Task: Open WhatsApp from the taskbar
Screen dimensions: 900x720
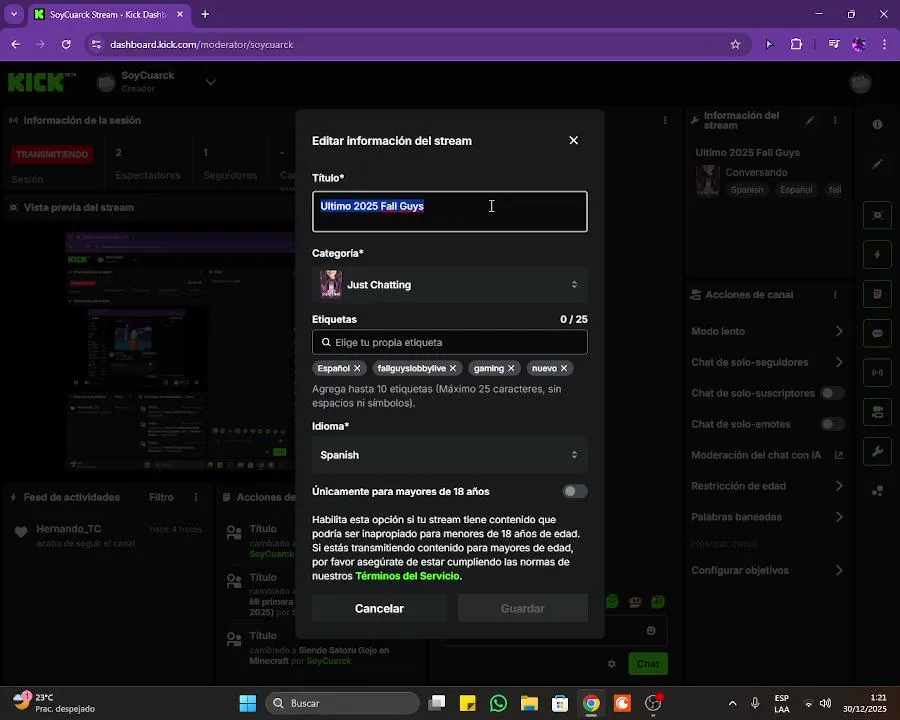Action: [498, 703]
